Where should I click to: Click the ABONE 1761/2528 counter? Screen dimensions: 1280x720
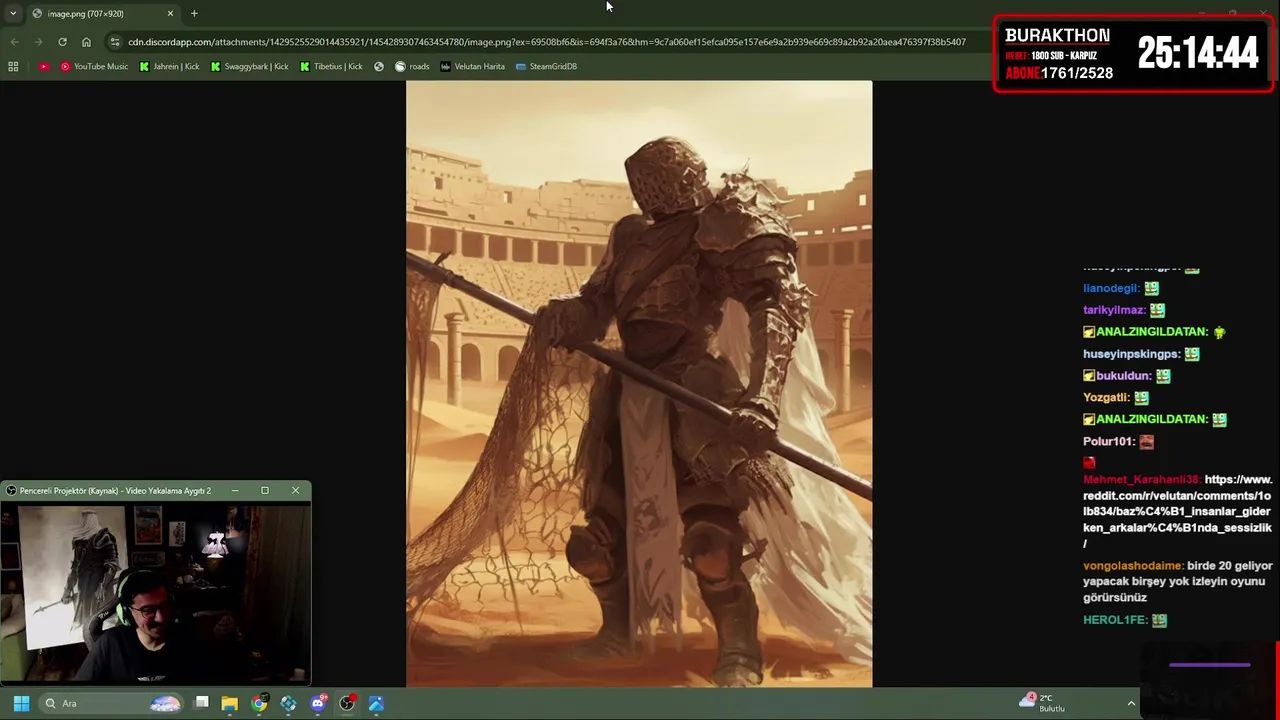point(1059,73)
